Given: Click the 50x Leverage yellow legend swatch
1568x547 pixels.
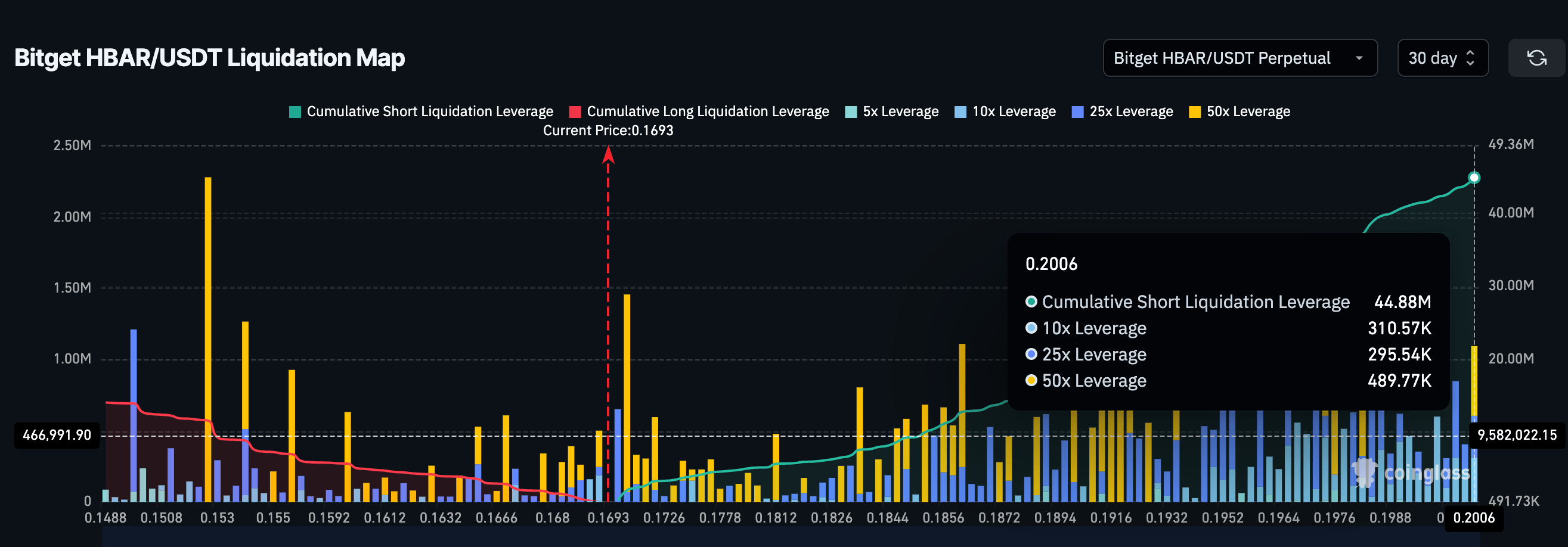Looking at the screenshot, I should tap(1194, 112).
